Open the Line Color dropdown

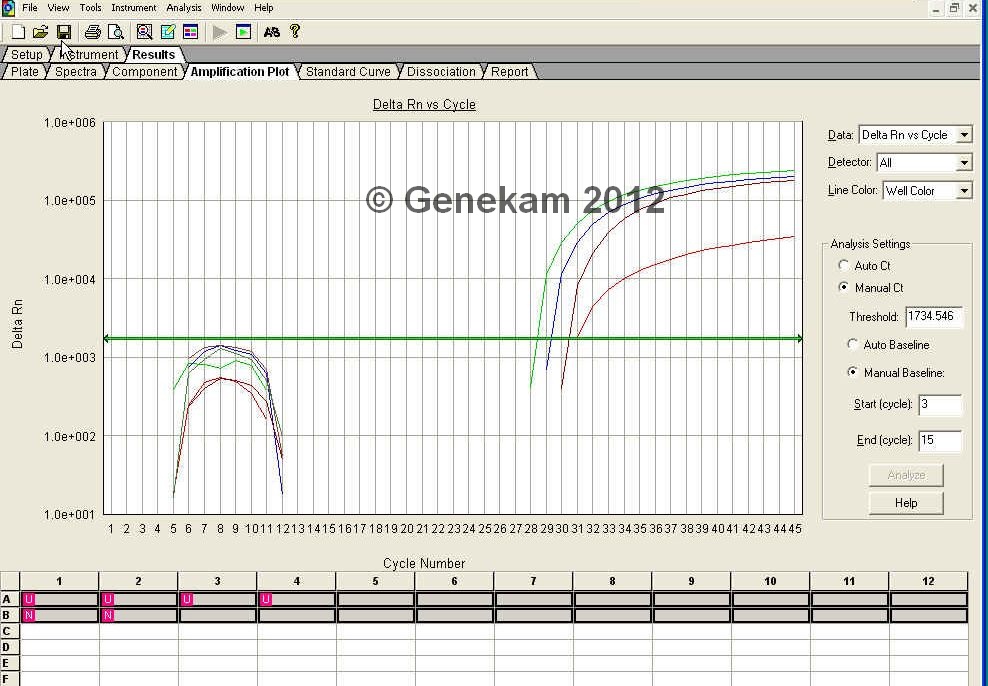coord(964,190)
